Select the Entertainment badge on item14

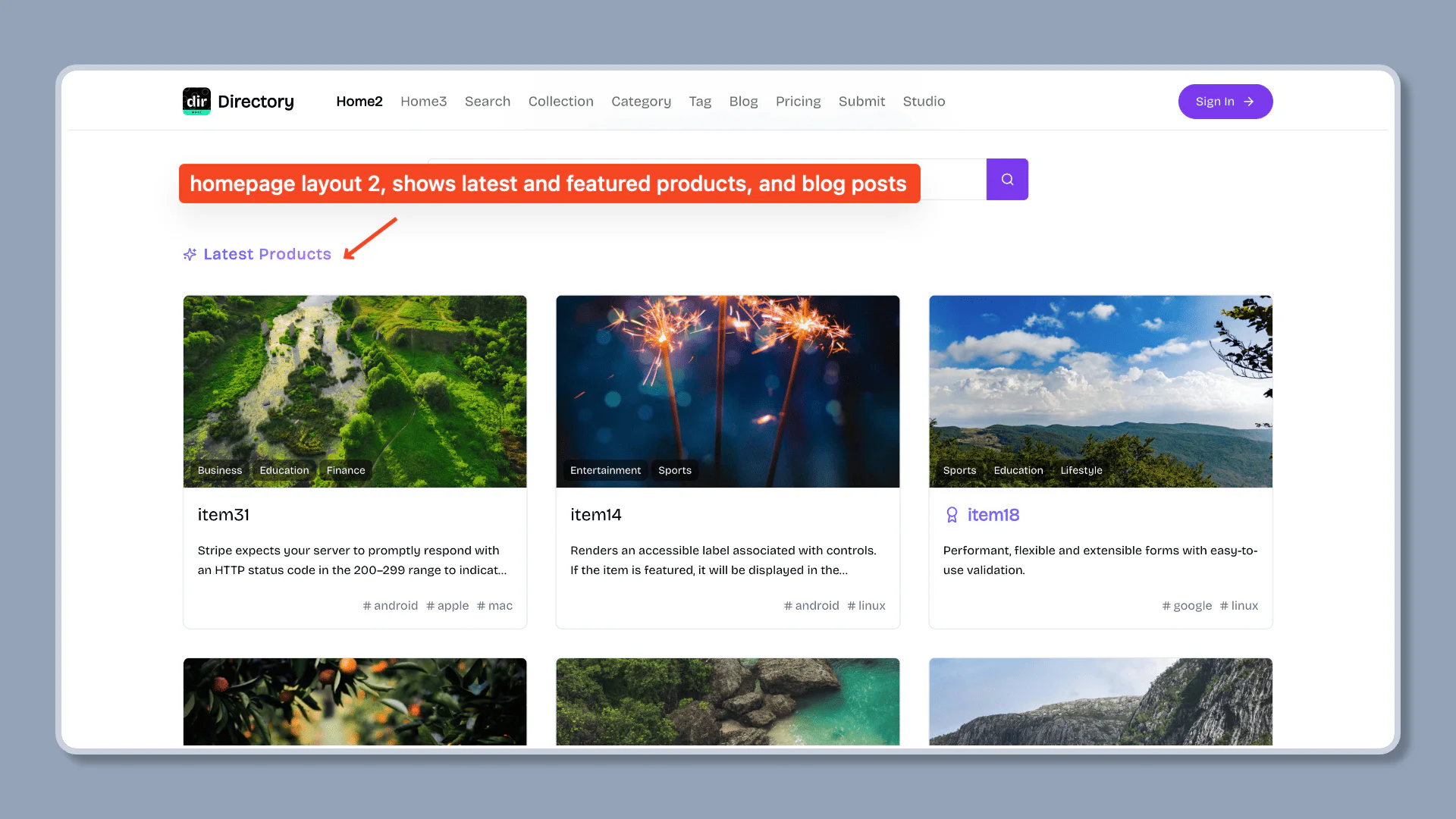click(x=605, y=470)
